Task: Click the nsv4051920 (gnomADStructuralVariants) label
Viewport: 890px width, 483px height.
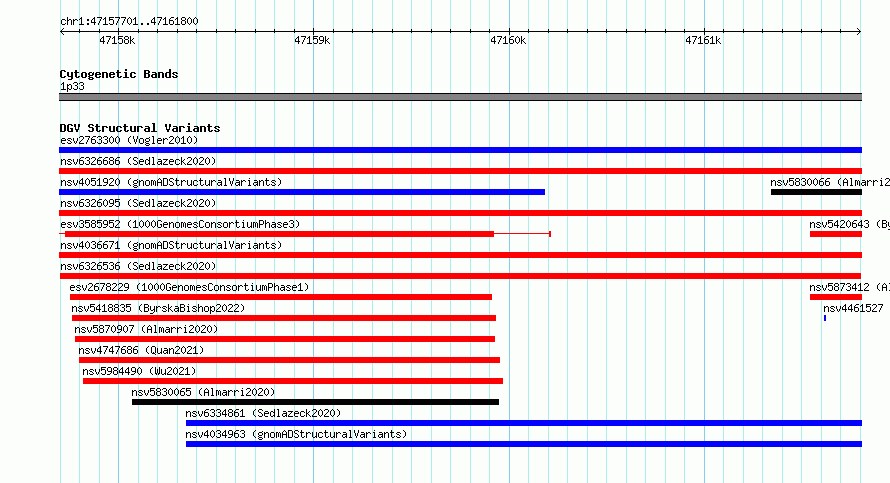Action: (x=171, y=182)
